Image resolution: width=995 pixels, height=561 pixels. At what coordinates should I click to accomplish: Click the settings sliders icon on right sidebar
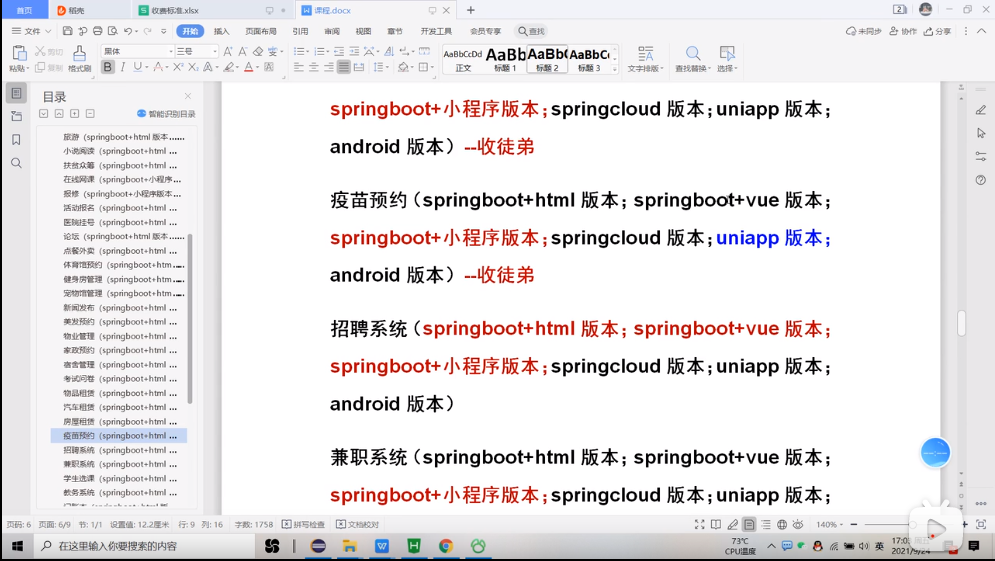coord(980,156)
